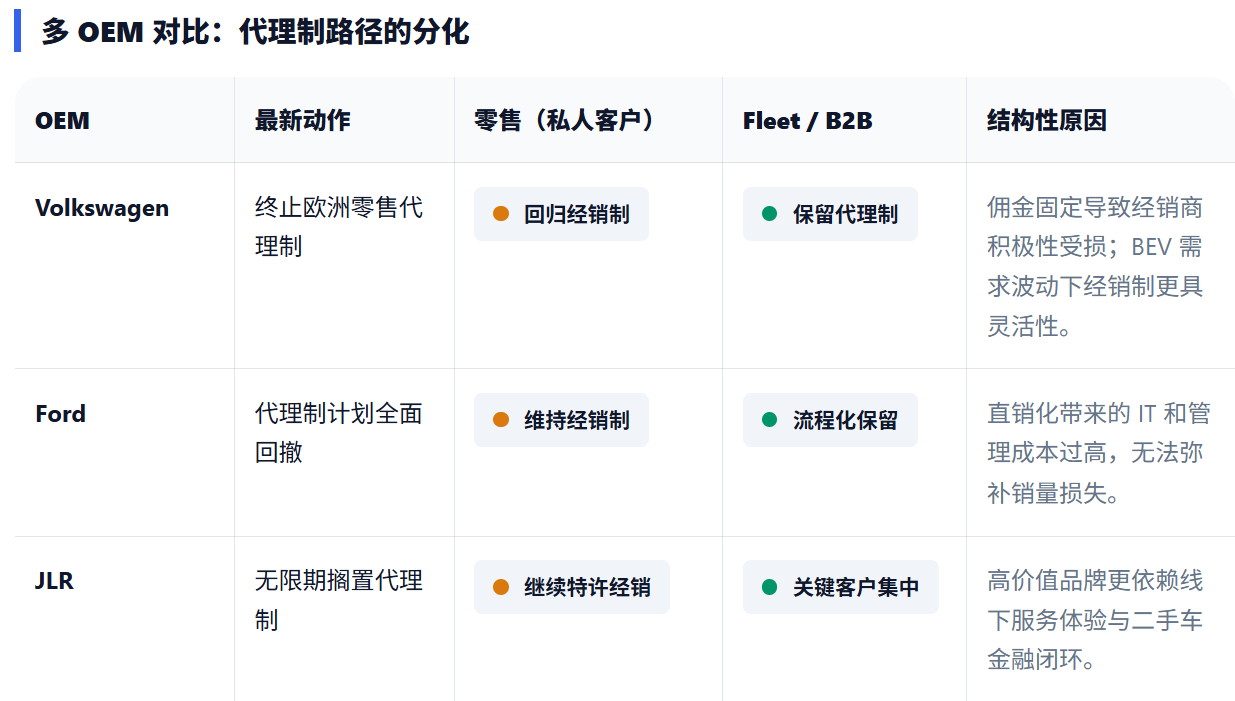Viewport: 1235px width, 701px height.
Task: Select the 保留代理制 status badge
Action: pos(830,214)
